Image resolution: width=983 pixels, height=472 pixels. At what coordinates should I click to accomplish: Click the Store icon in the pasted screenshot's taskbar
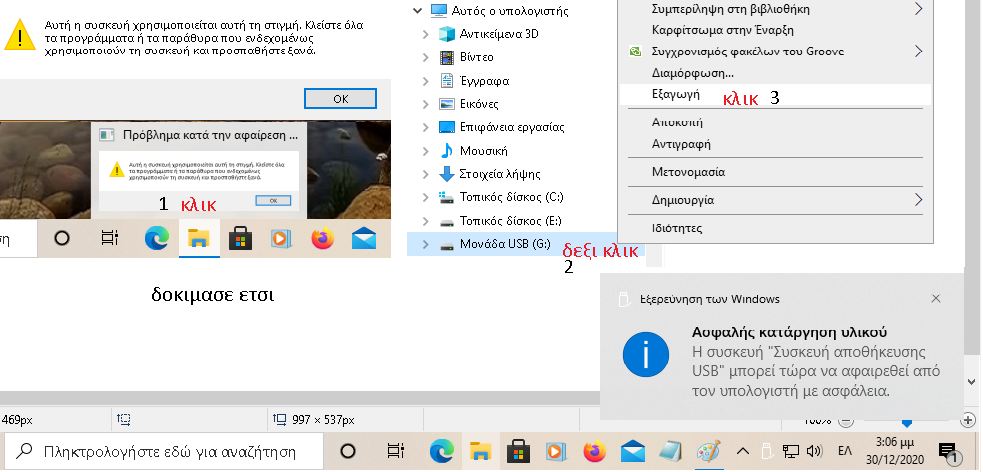point(240,238)
